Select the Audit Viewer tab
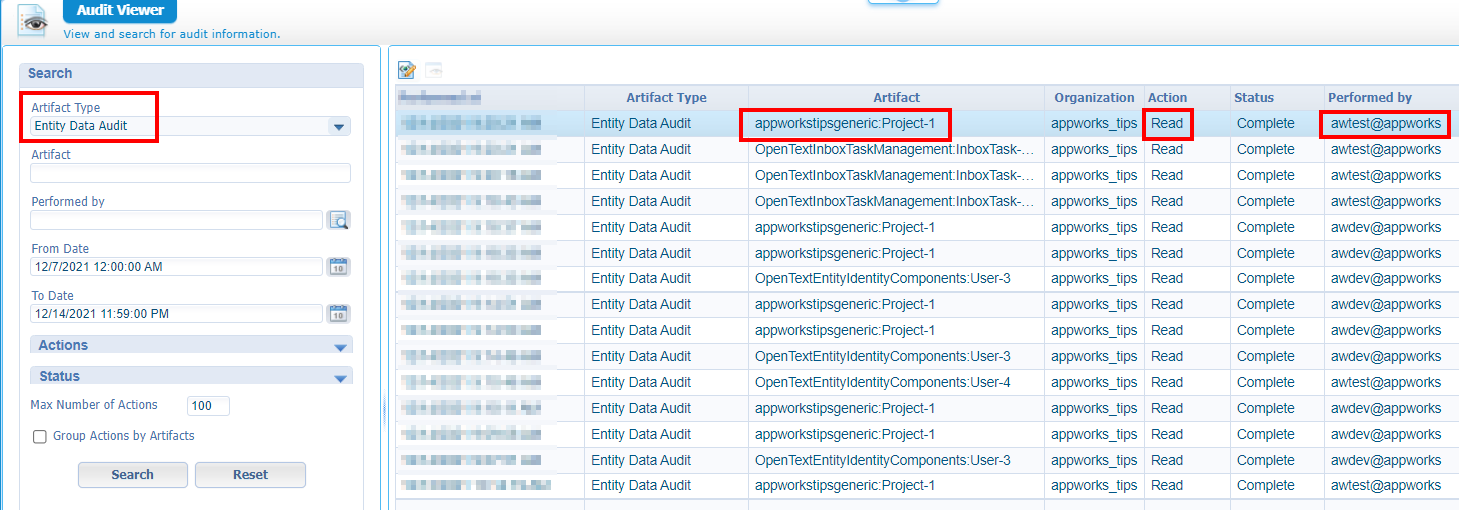 (x=120, y=11)
